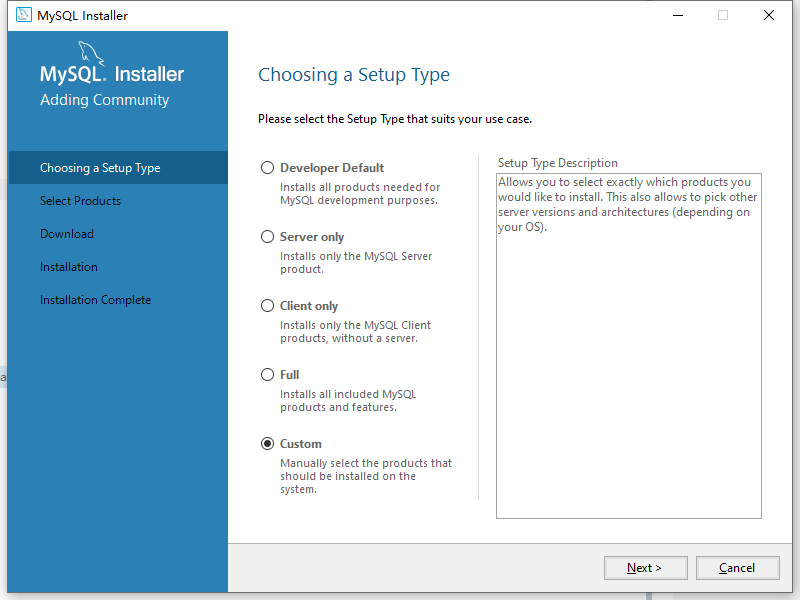Click the Next > button
Viewport: 800px width, 600px height.
pyautogui.click(x=645, y=568)
